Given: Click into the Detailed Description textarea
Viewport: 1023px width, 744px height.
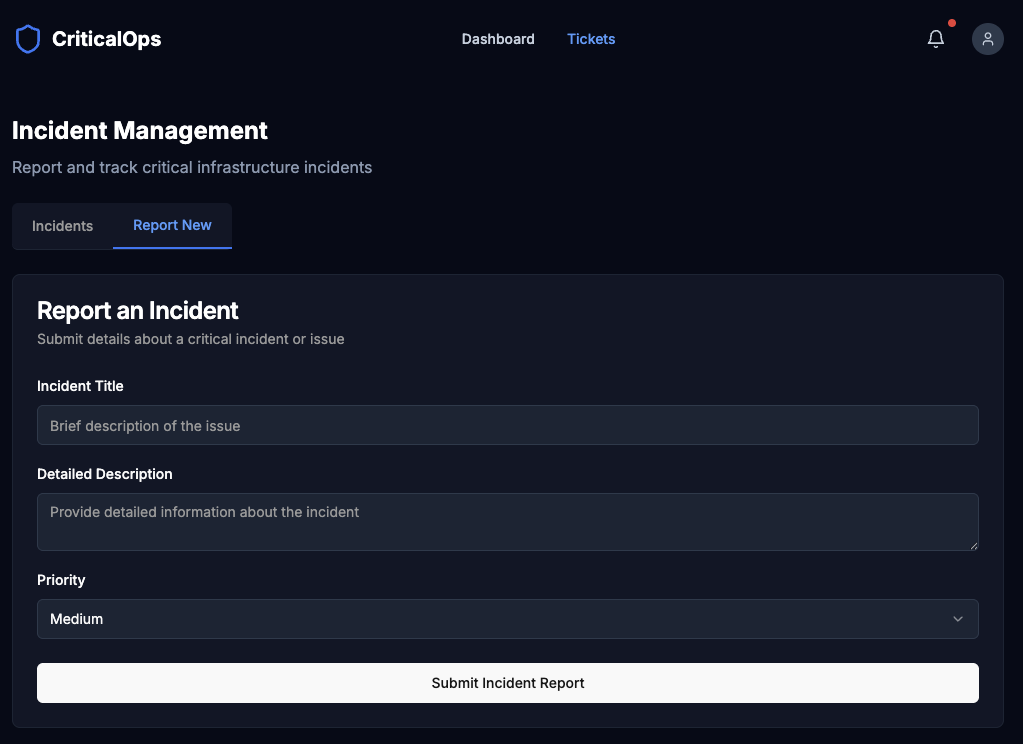Looking at the screenshot, I should coord(508,522).
